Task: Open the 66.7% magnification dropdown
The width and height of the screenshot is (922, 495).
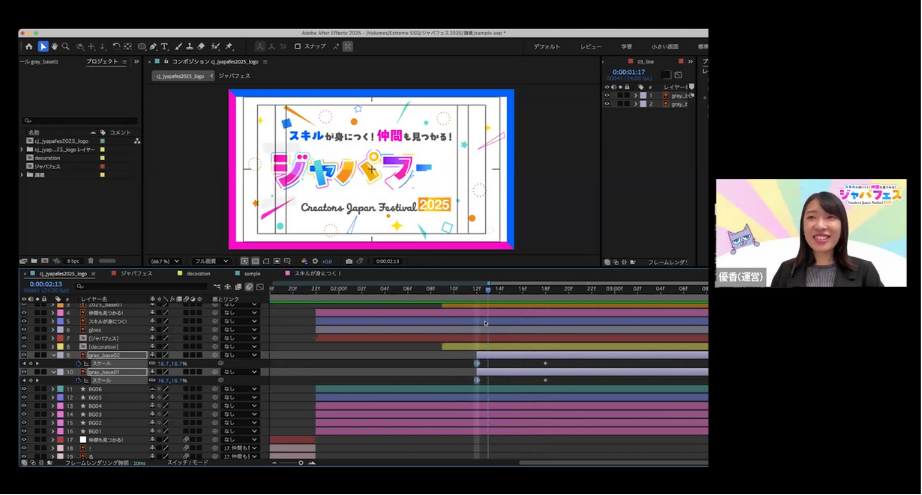Action: 165,261
